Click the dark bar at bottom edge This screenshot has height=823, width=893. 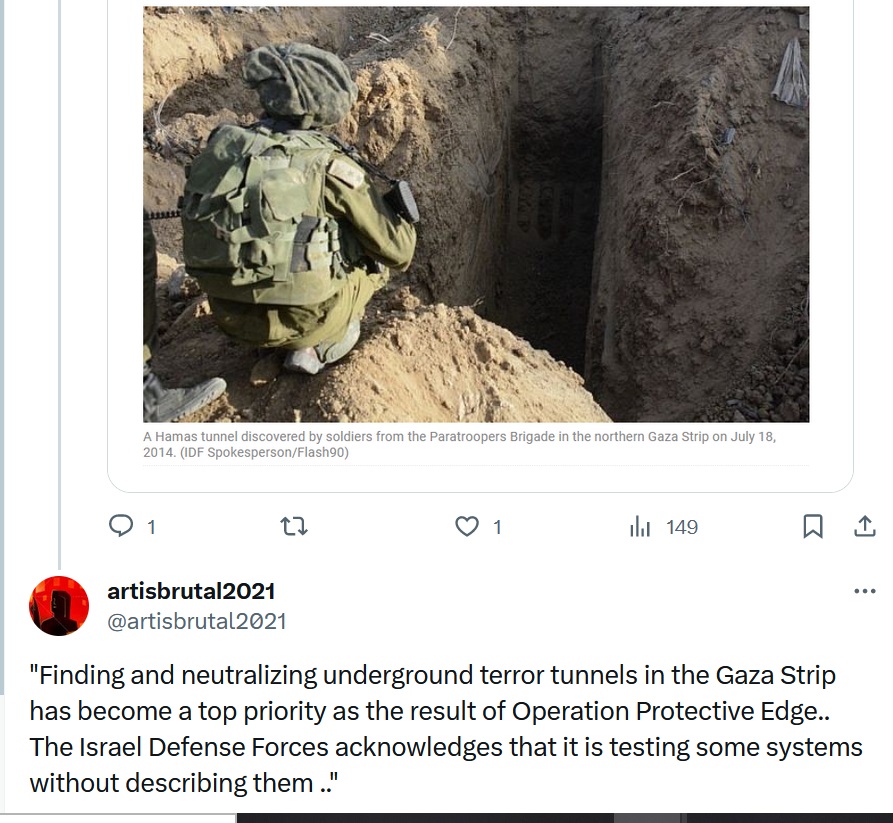click(564, 818)
